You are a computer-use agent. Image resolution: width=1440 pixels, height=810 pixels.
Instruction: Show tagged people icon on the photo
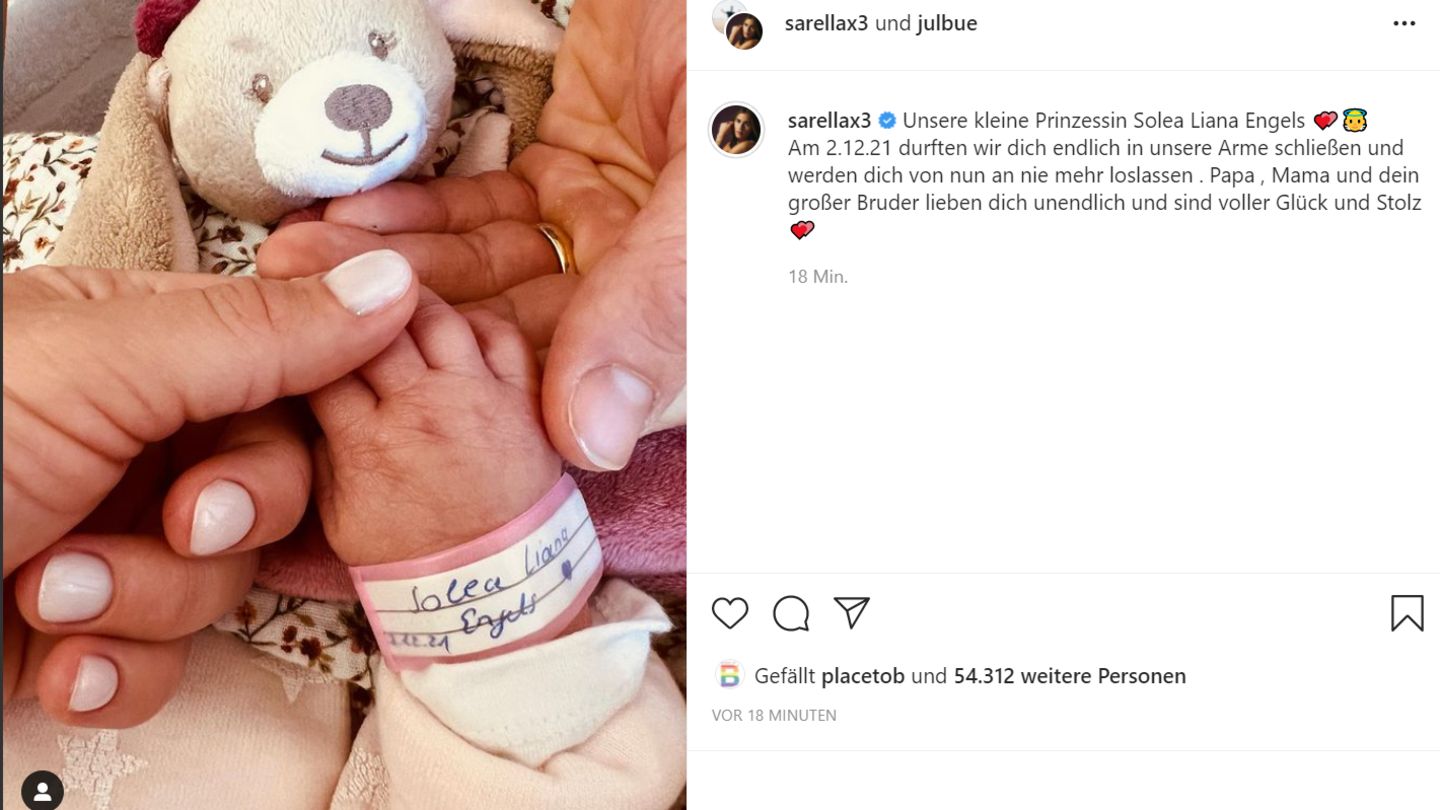pos(42,791)
